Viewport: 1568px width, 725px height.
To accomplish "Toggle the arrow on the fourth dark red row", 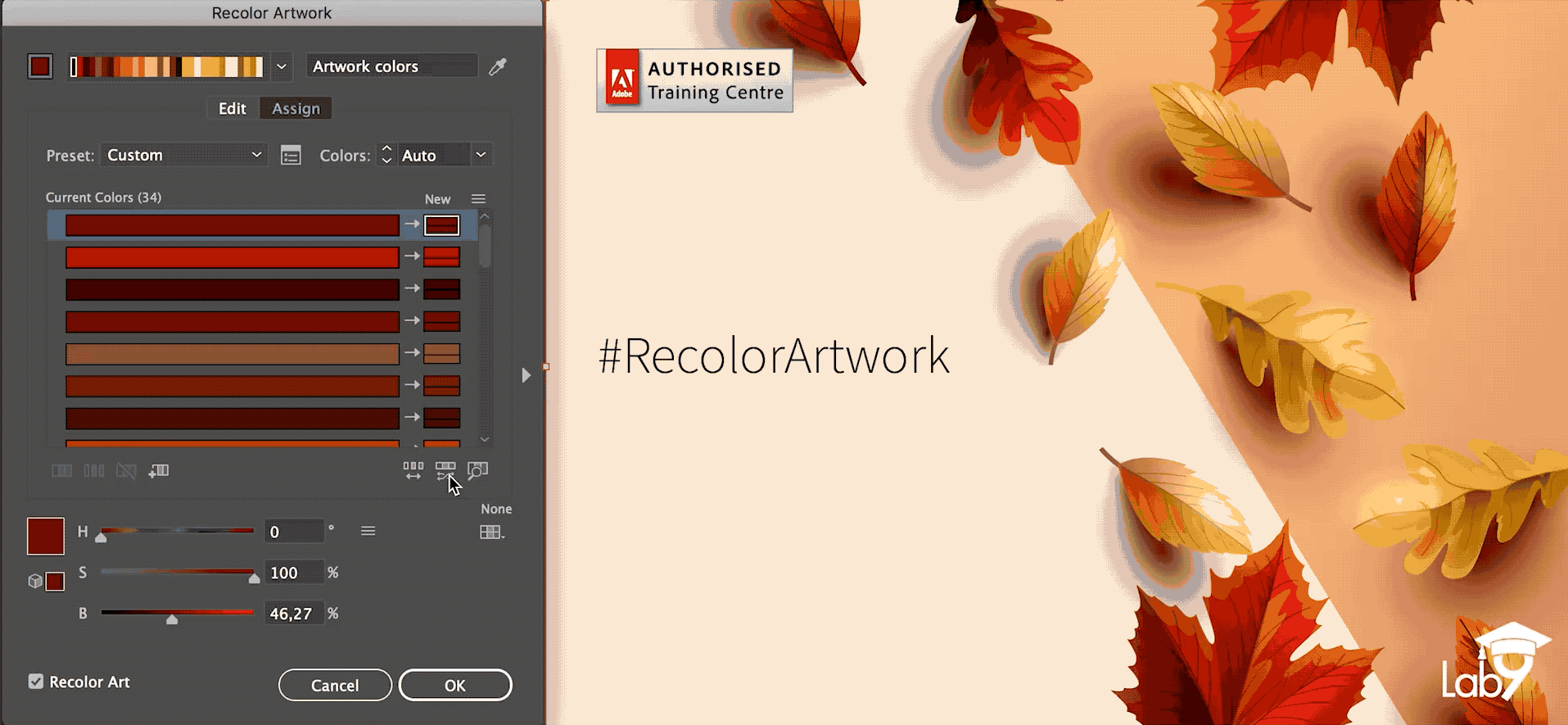I will click(412, 320).
